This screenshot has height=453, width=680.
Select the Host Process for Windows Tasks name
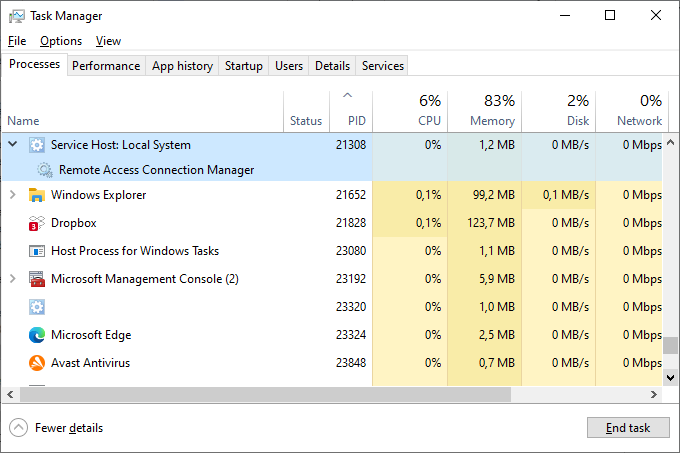click(135, 251)
